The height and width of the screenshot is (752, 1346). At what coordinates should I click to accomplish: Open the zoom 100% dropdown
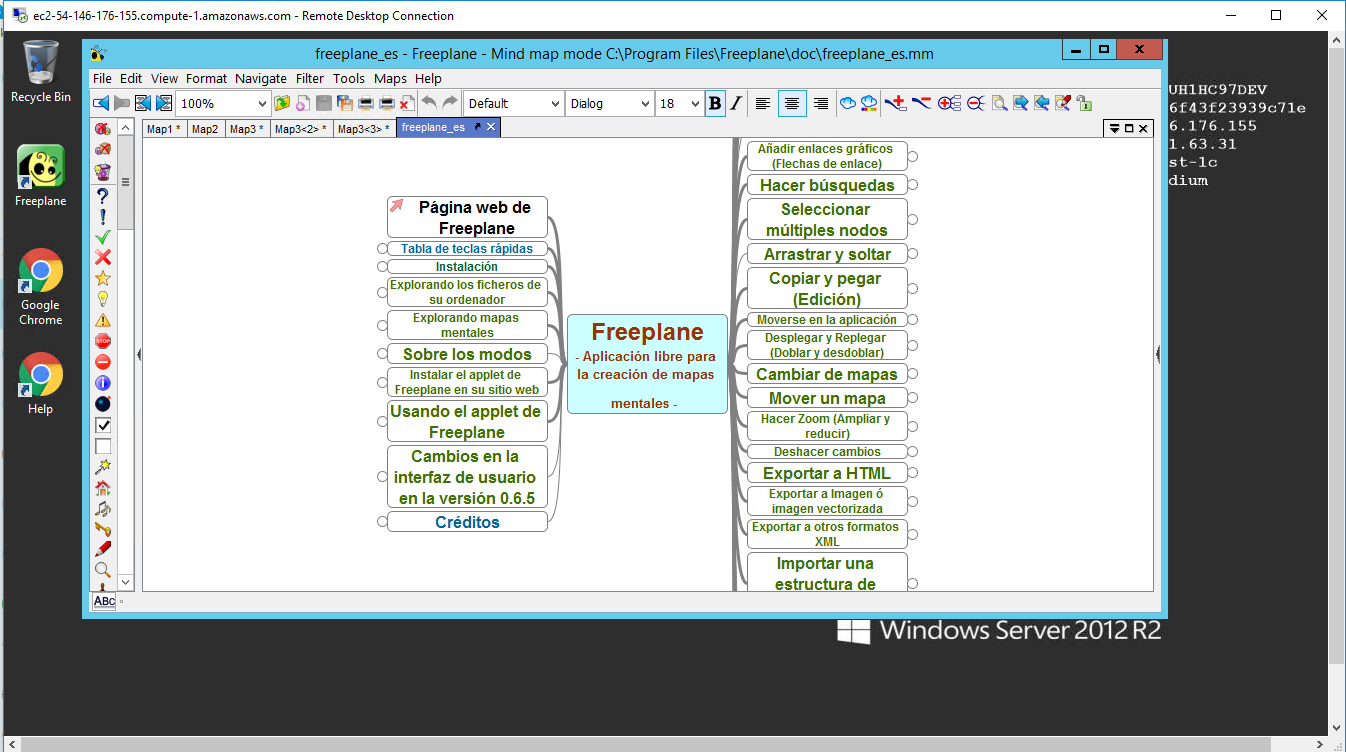point(263,103)
